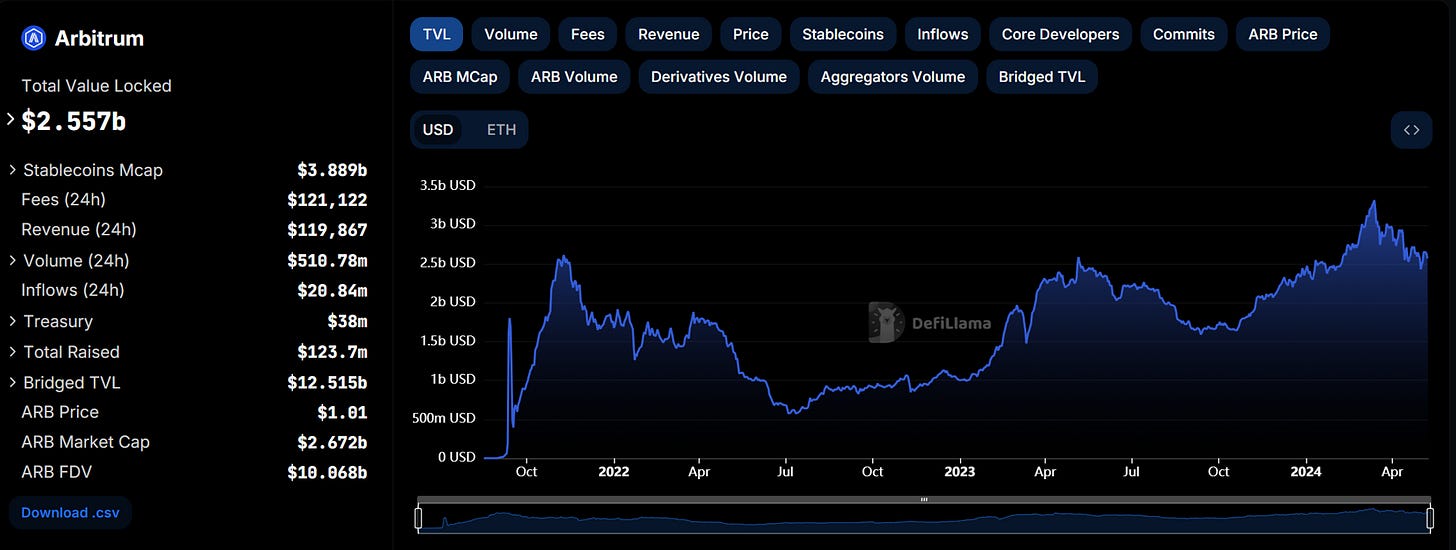Click the $20.84m inflows value
The image size is (1456, 550).
pyautogui.click(x=332, y=290)
